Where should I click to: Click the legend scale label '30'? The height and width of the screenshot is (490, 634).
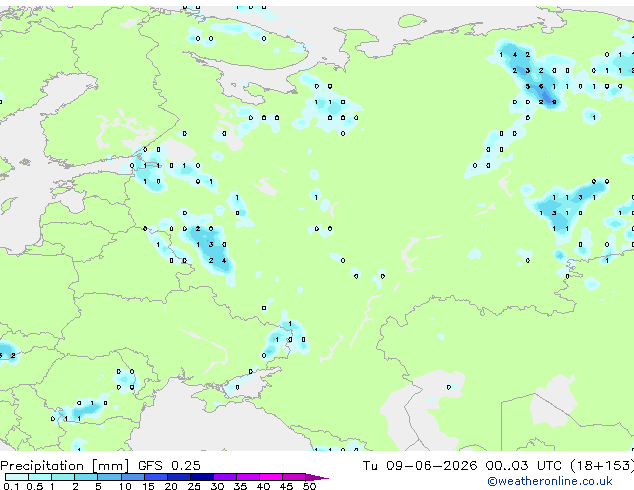tap(217, 486)
